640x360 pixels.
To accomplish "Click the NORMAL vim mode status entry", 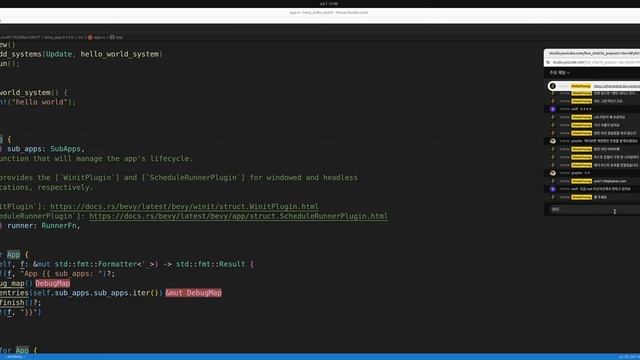I will point(16,357).
